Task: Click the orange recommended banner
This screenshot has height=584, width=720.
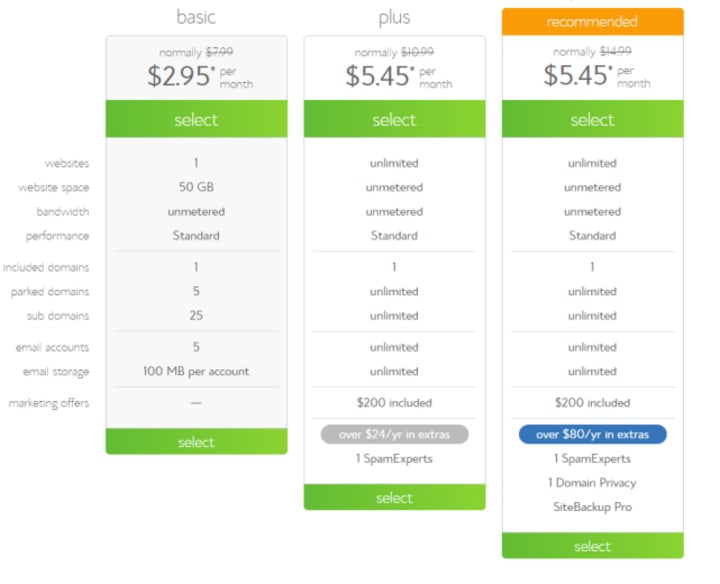Action: pyautogui.click(x=592, y=22)
